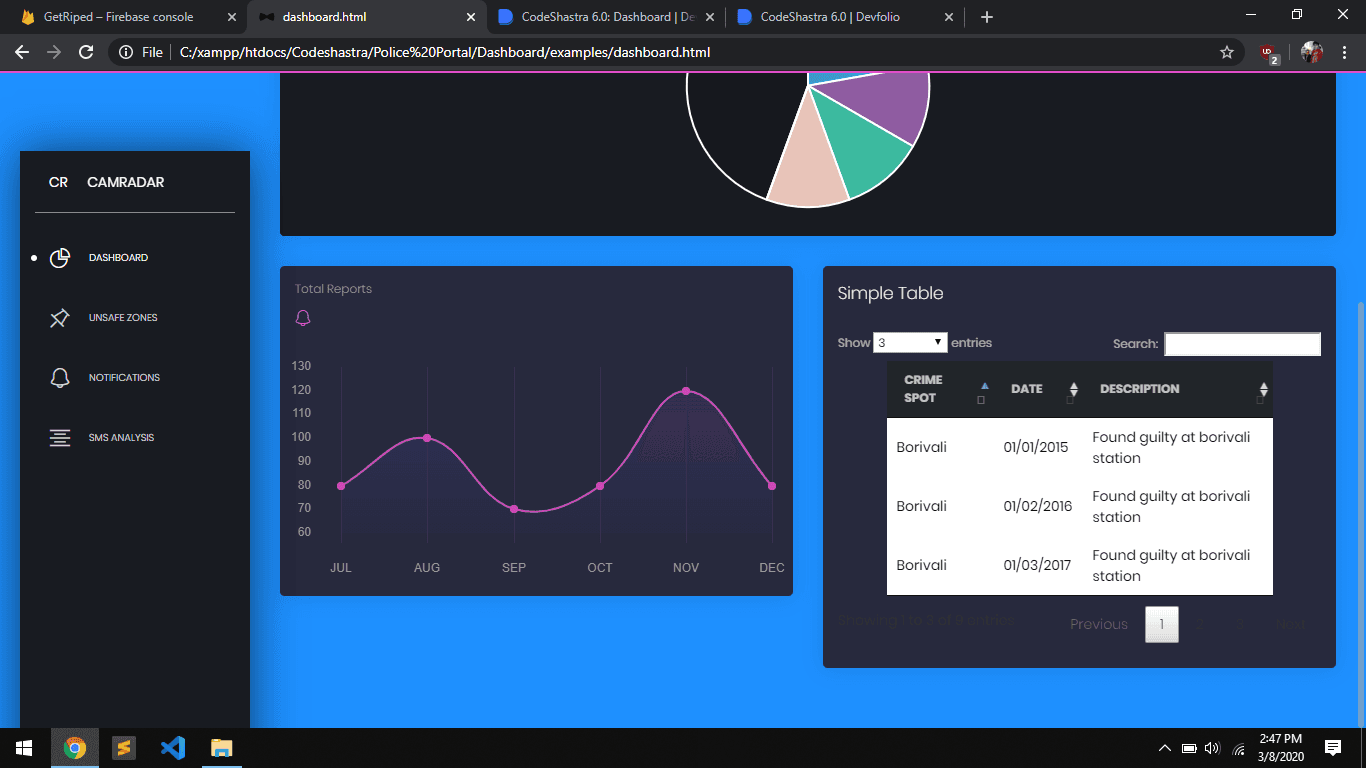The width and height of the screenshot is (1366, 768).
Task: Click the AUG data point on chart
Action: pos(427,438)
